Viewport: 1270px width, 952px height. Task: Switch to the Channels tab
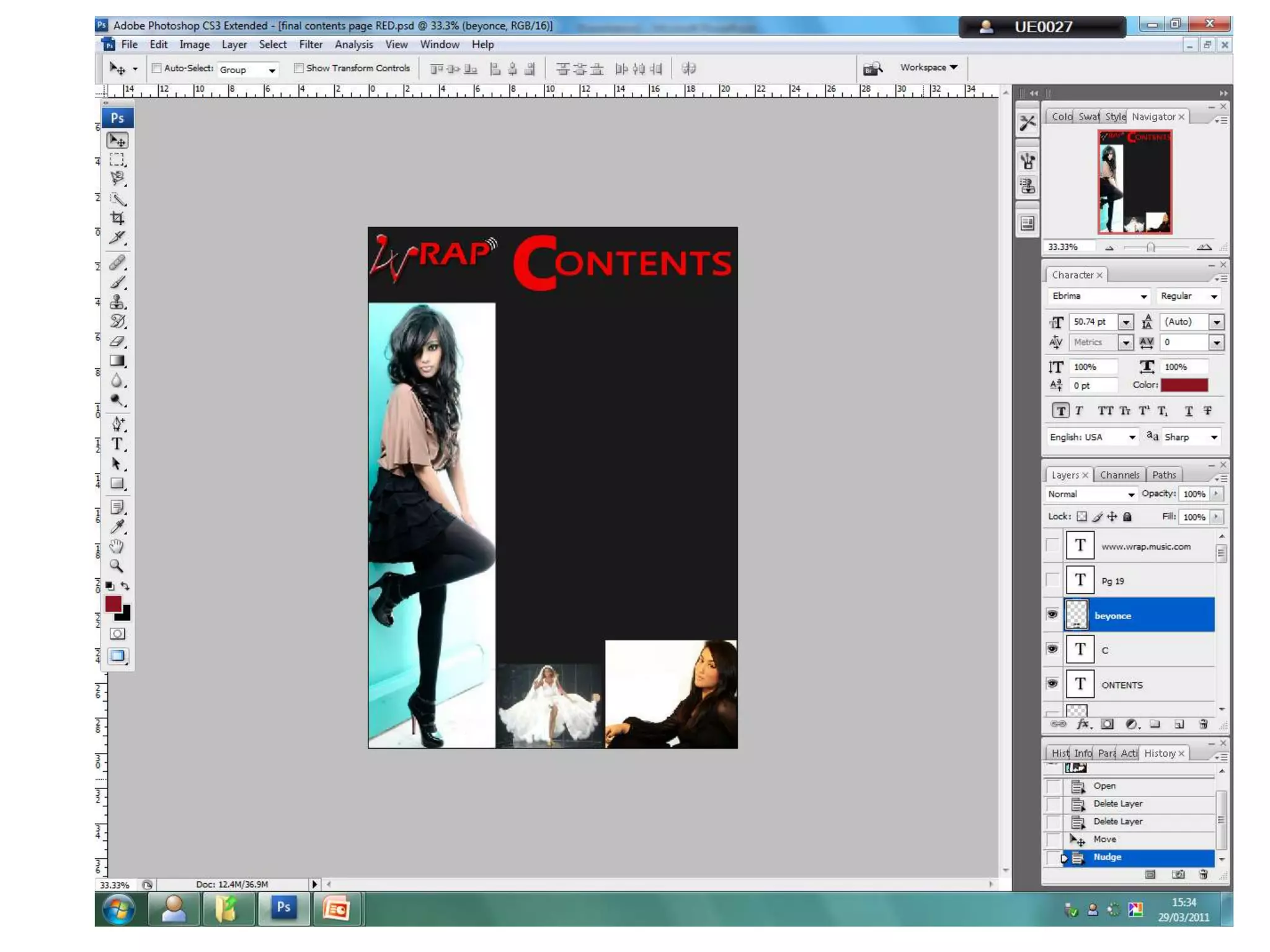tap(1119, 475)
